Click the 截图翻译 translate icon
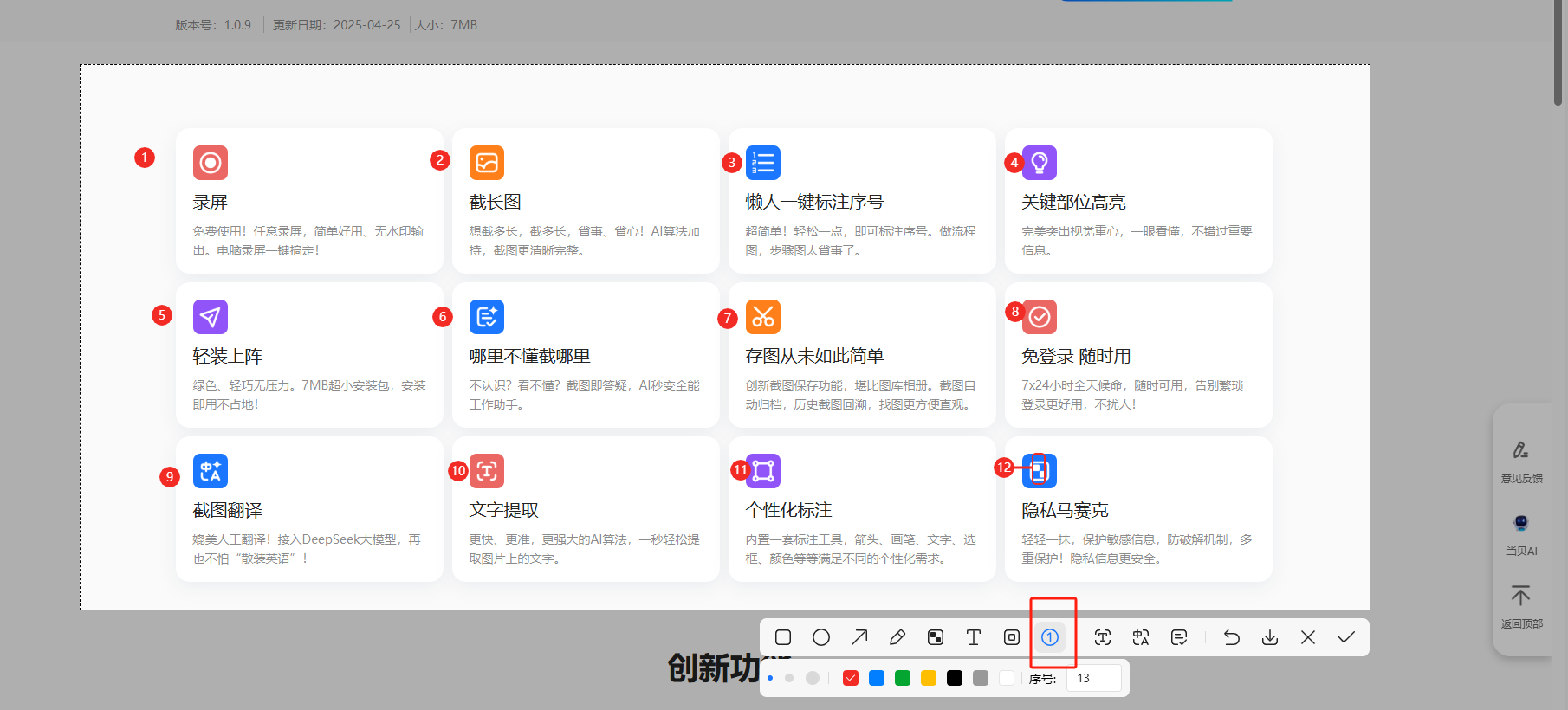This screenshot has height=710, width=1568. pyautogui.click(x=211, y=471)
